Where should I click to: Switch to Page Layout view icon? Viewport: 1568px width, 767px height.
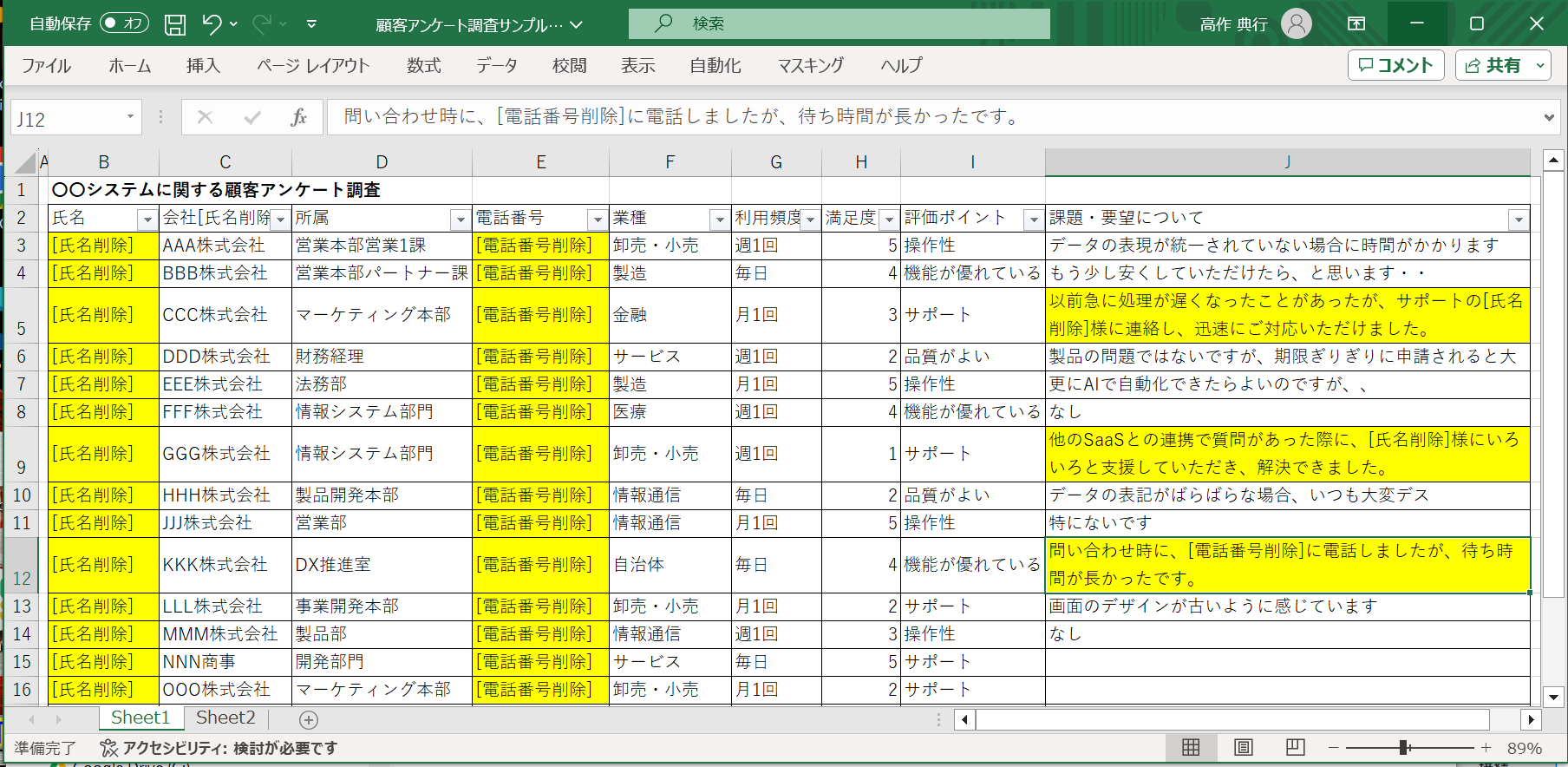click(1243, 747)
